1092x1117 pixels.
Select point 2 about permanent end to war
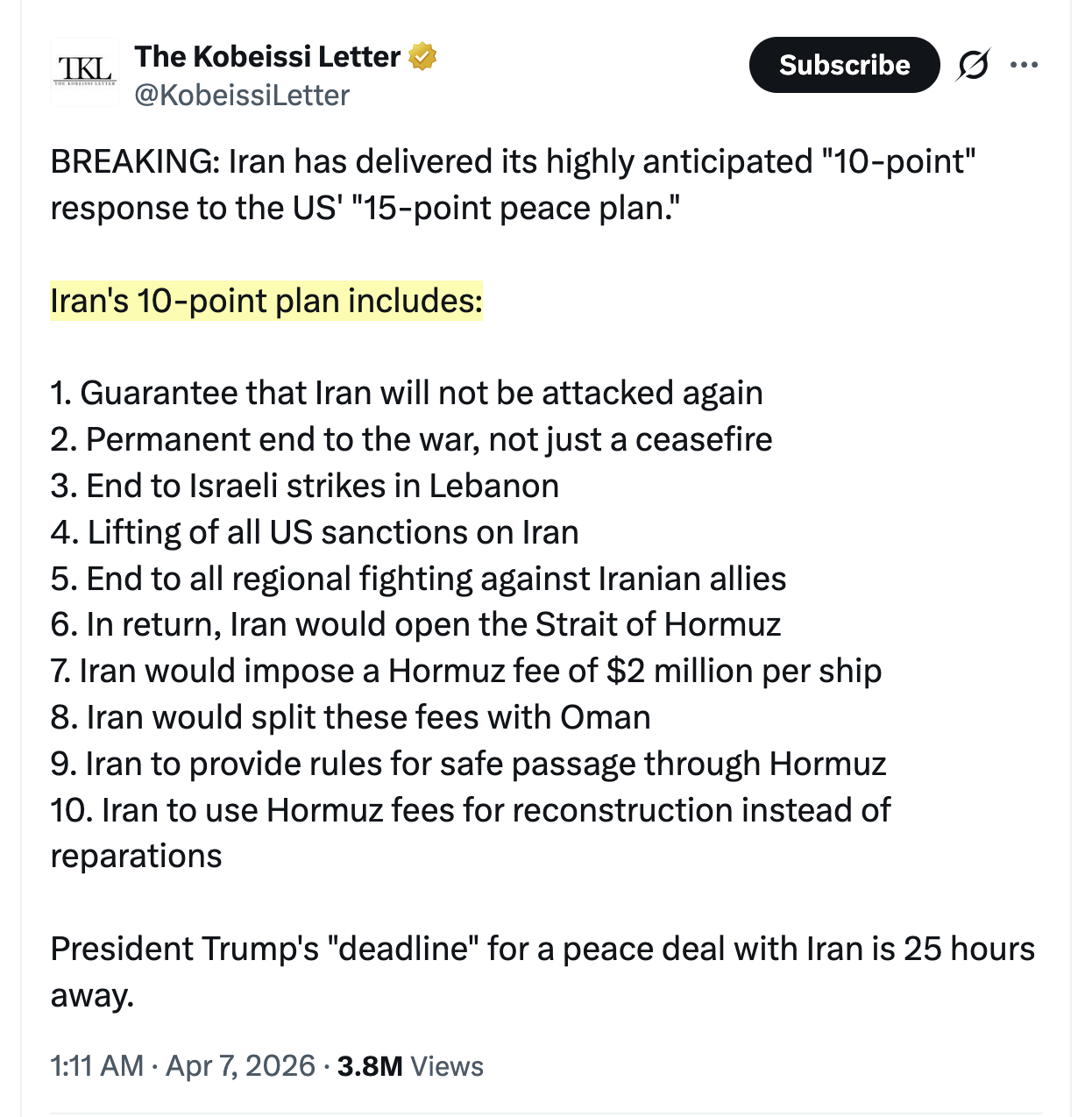[411, 439]
